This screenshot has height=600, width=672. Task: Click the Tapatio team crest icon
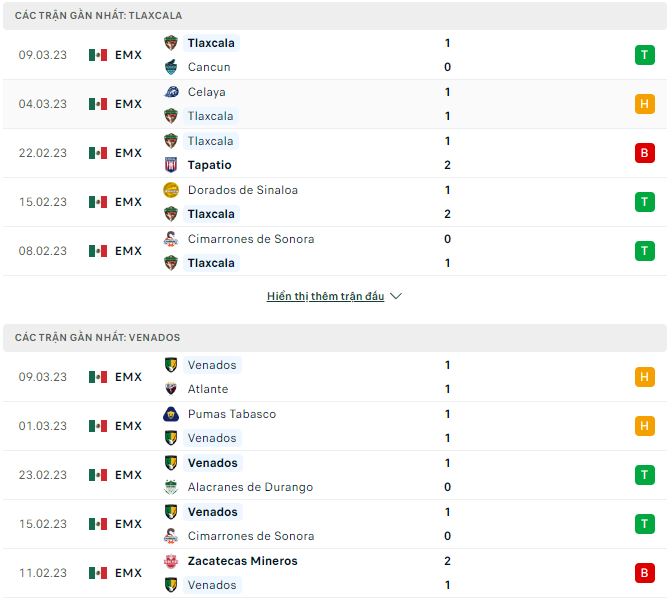(171, 165)
